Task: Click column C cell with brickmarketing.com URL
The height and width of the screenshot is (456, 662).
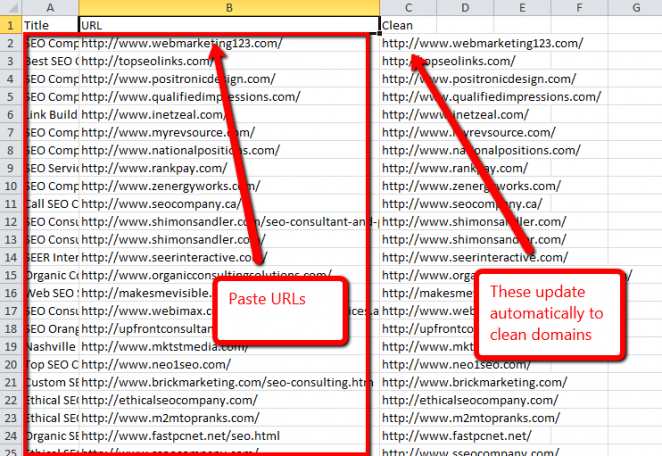Action: click(408, 382)
